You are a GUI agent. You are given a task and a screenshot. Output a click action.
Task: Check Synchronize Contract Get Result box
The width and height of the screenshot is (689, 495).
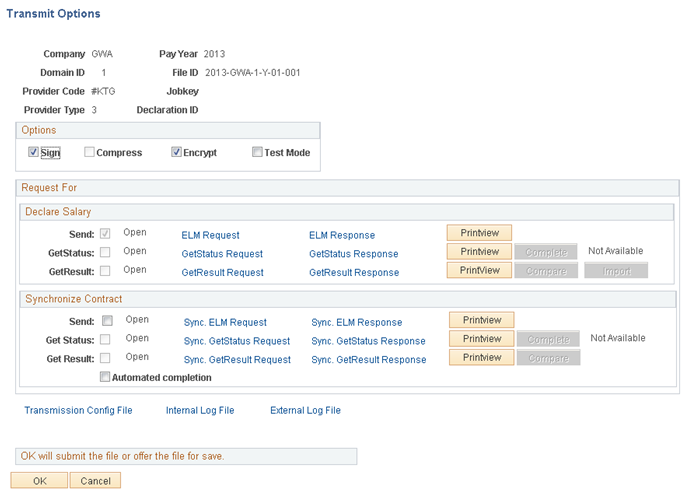(105, 358)
